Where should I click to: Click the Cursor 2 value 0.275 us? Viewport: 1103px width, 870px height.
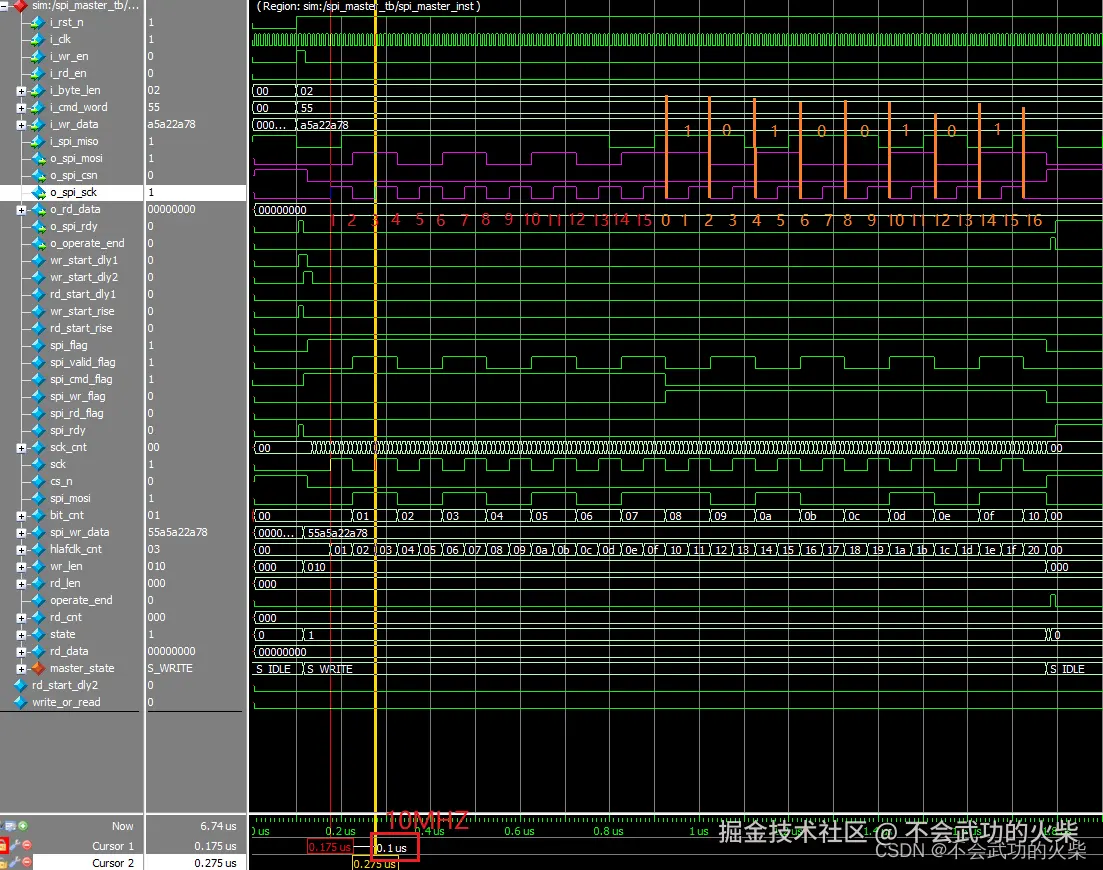[x=215, y=863]
